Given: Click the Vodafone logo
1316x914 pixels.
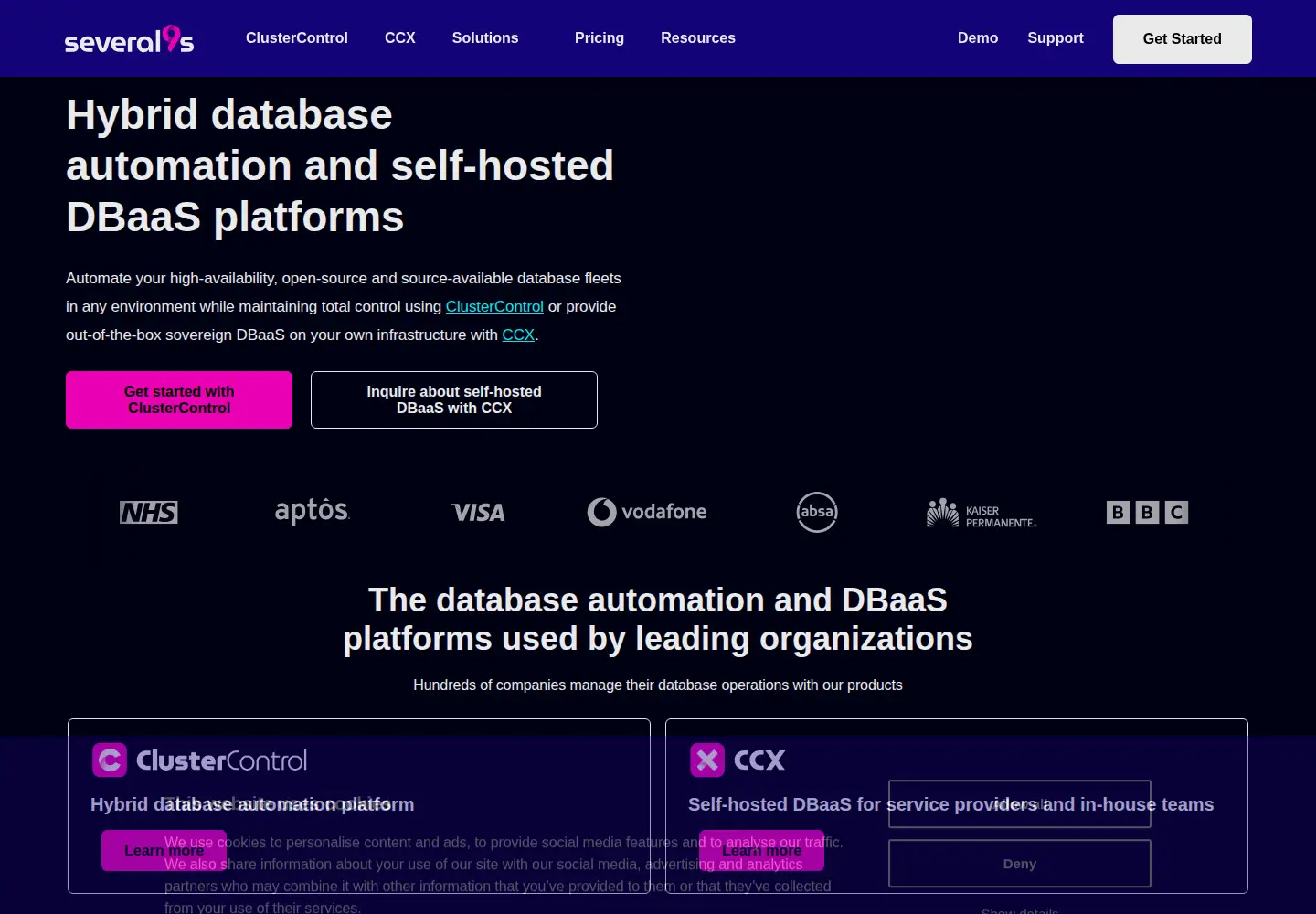Looking at the screenshot, I should tap(647, 512).
